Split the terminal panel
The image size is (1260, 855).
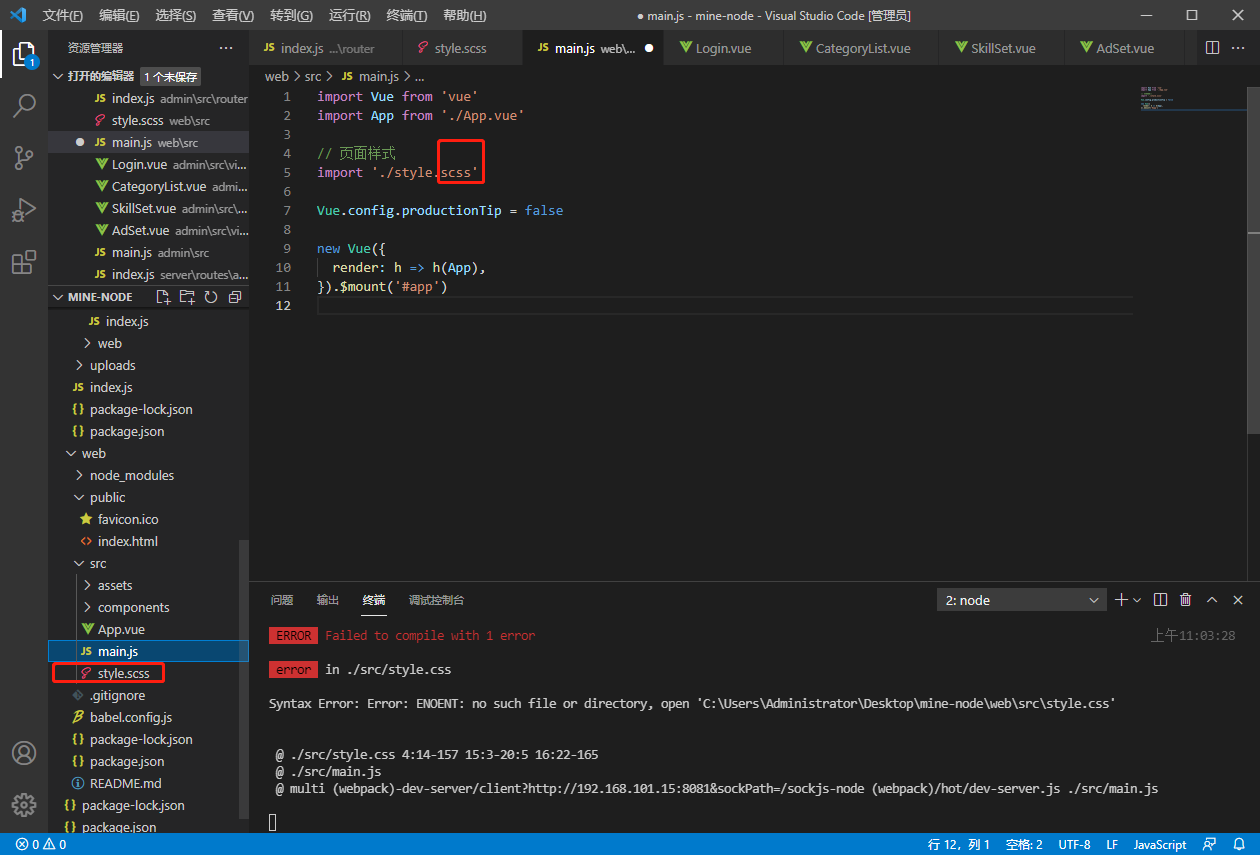[1160, 600]
